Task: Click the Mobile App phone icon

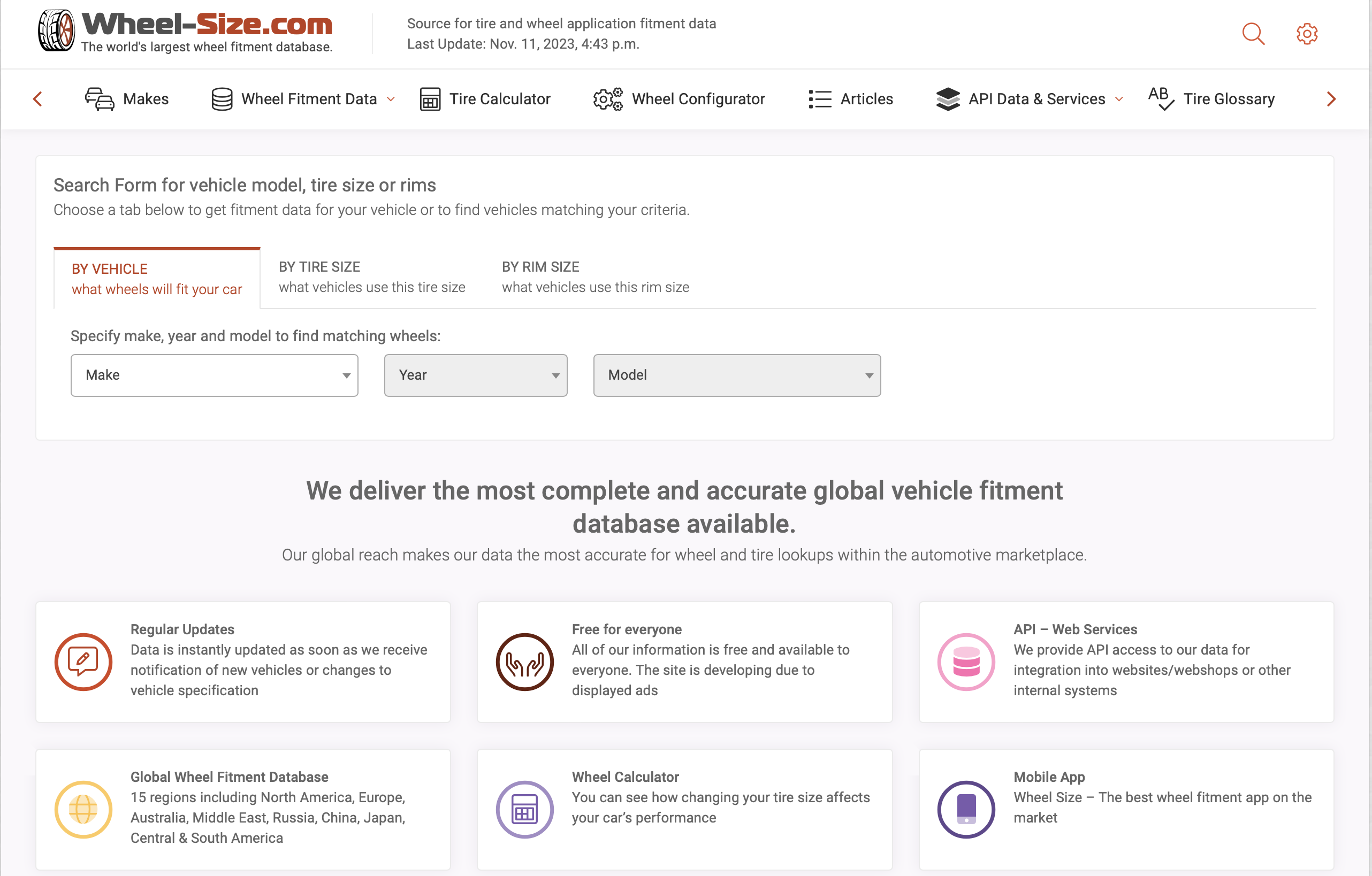Action: click(966, 809)
